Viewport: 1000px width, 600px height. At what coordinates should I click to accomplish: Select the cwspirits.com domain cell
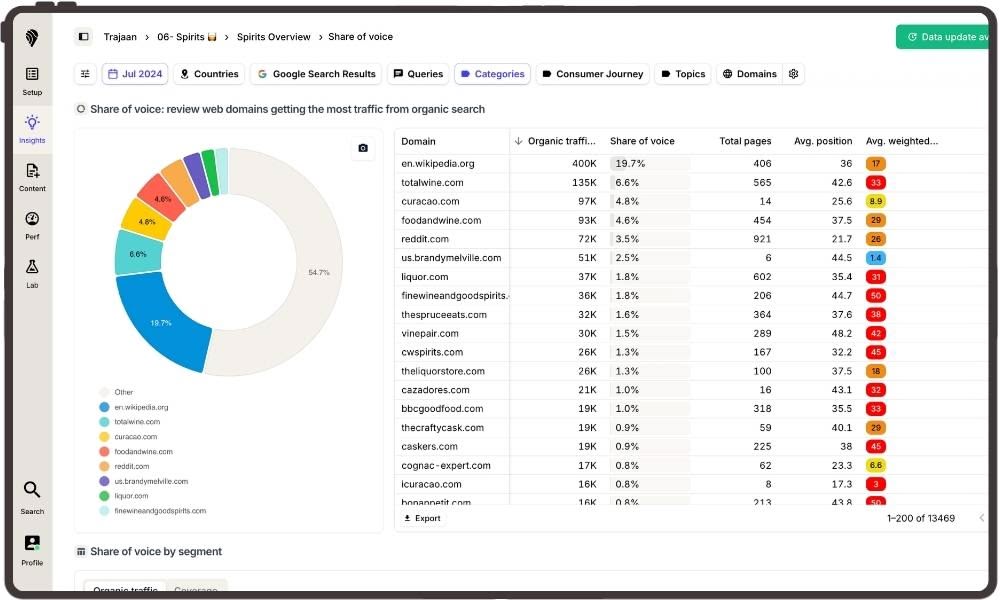[x=453, y=352]
